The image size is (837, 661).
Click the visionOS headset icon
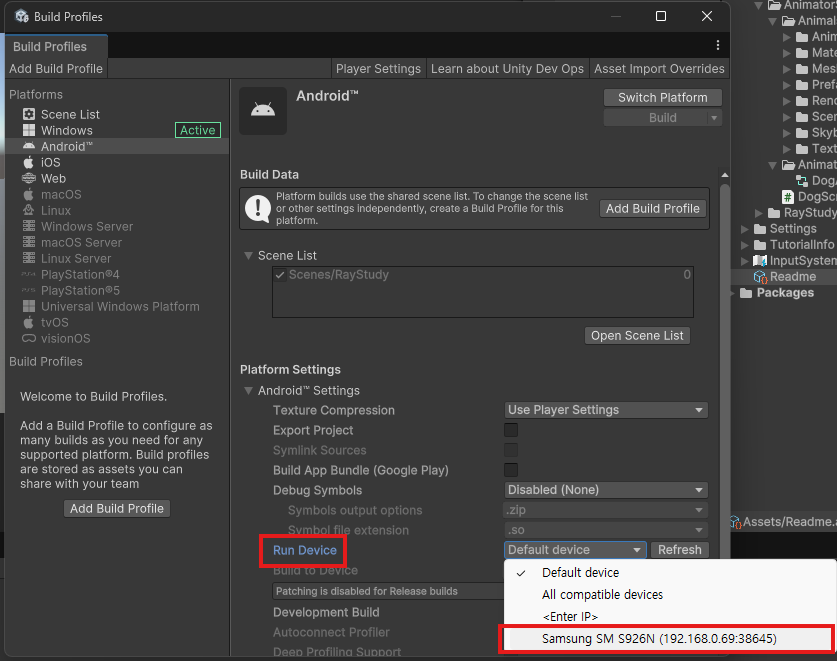pyautogui.click(x=29, y=339)
